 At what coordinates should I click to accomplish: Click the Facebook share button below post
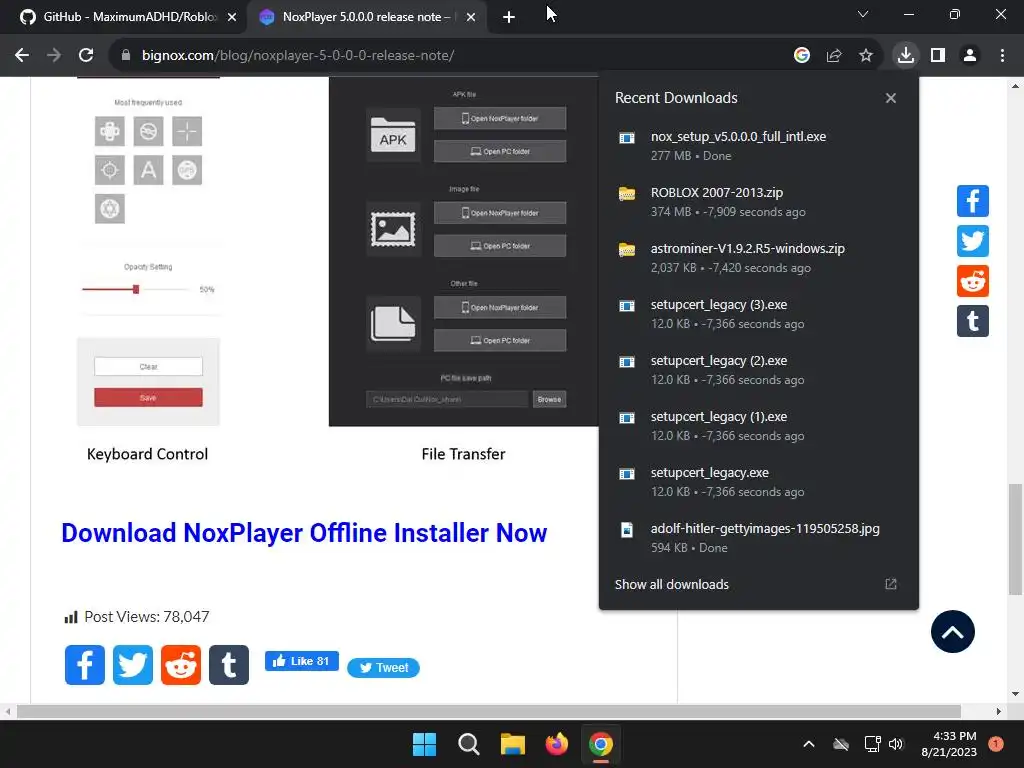point(85,665)
